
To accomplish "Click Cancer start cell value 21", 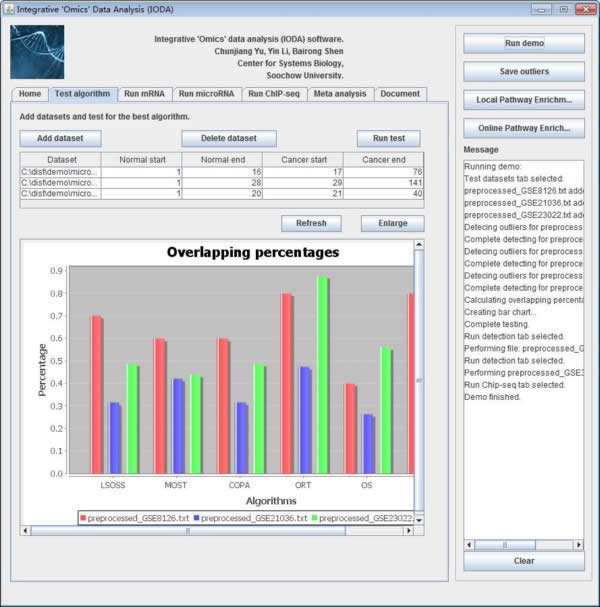I will 303,194.
